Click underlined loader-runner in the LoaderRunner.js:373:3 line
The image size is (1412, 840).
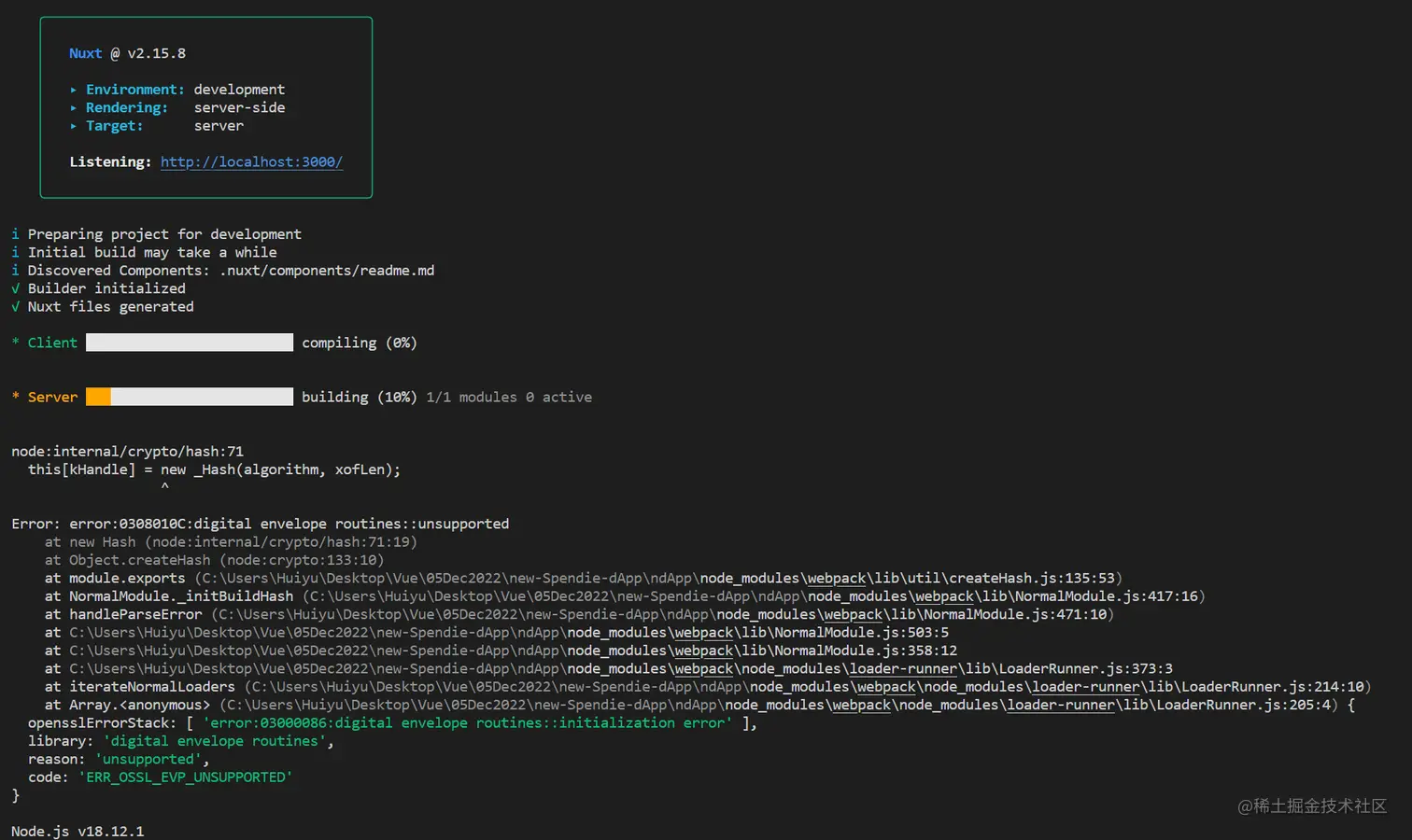click(903, 669)
